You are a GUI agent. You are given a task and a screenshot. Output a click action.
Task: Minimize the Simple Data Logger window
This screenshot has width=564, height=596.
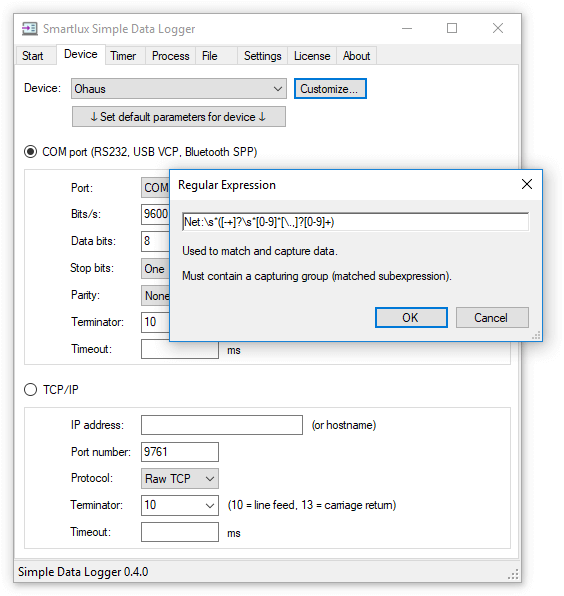coord(407,28)
